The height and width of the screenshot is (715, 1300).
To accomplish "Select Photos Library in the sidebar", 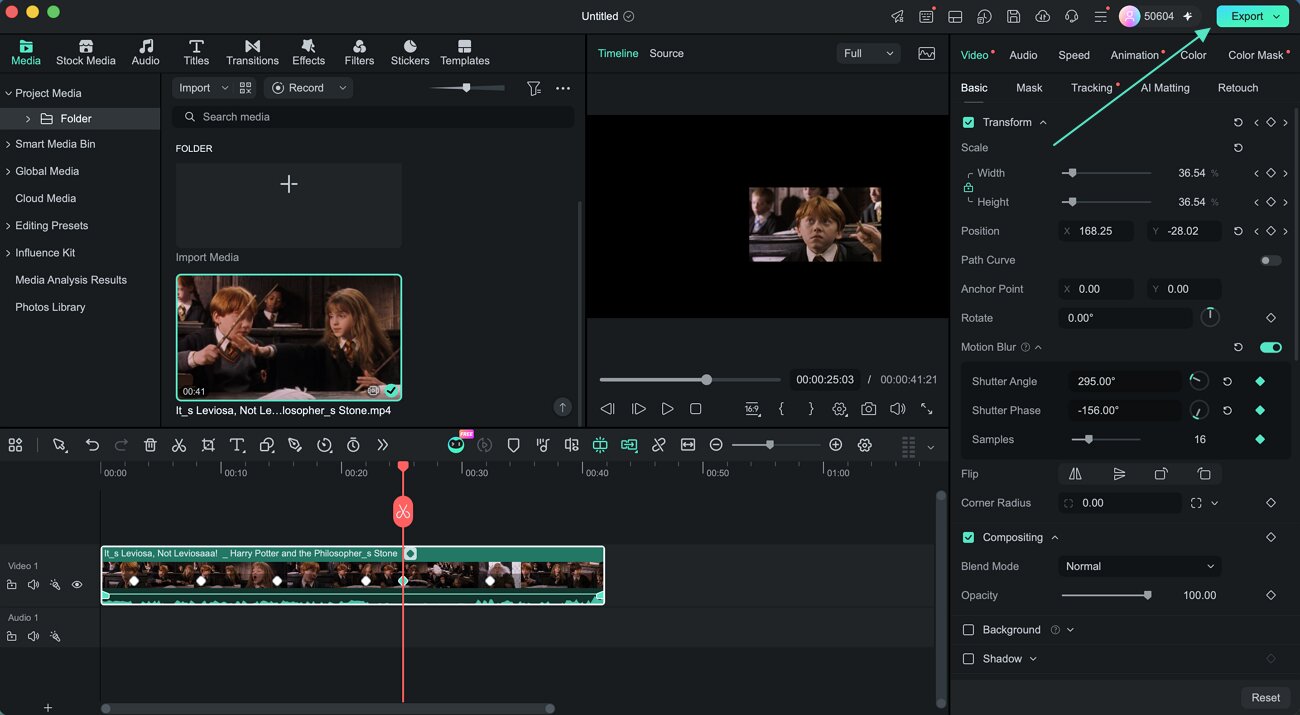I will [x=50, y=307].
